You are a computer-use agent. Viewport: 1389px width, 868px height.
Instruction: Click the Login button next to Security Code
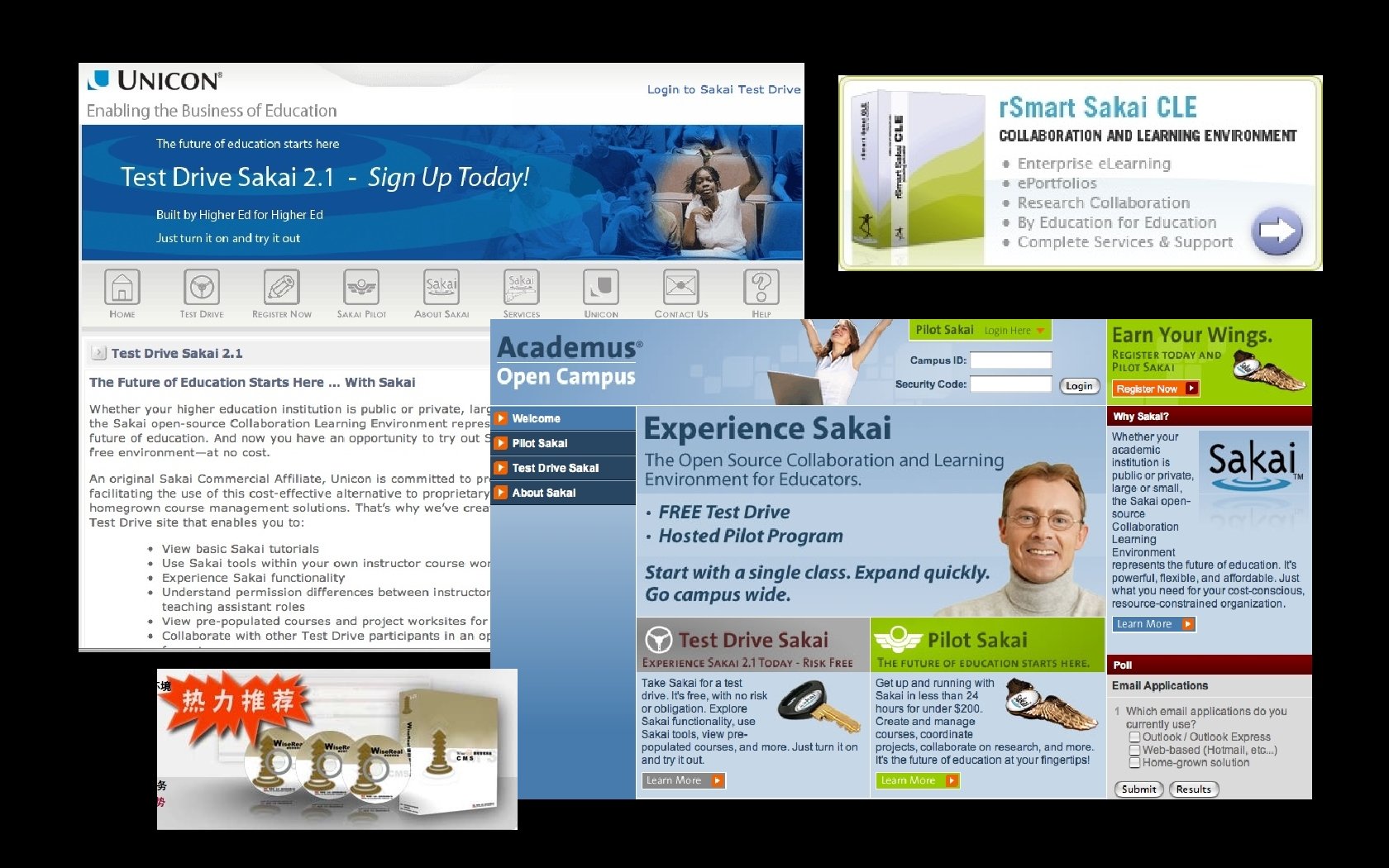(1079, 386)
